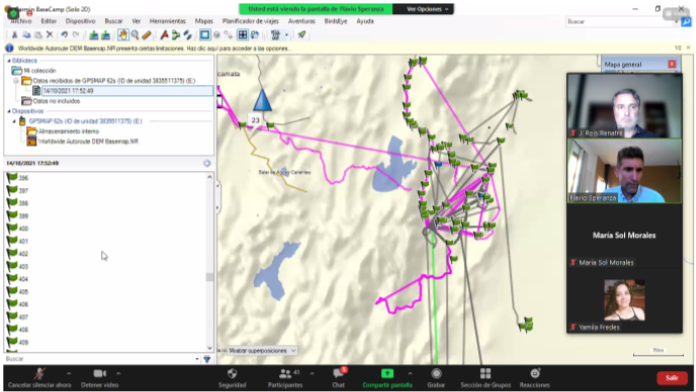The image size is (696, 392).
Task: Click the Cut scissors icon
Action: coord(14,35)
